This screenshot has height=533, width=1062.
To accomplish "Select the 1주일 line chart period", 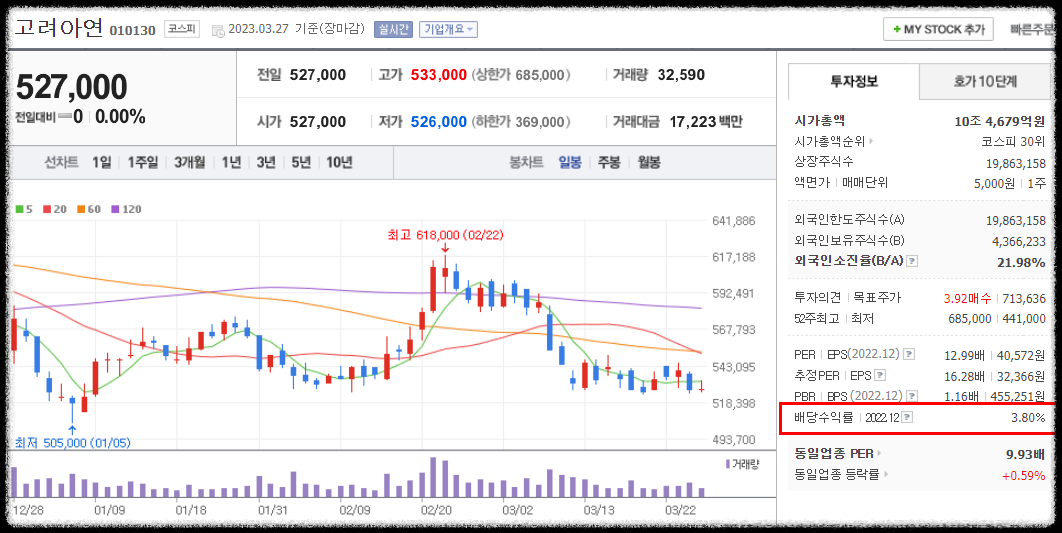I will pos(142,163).
